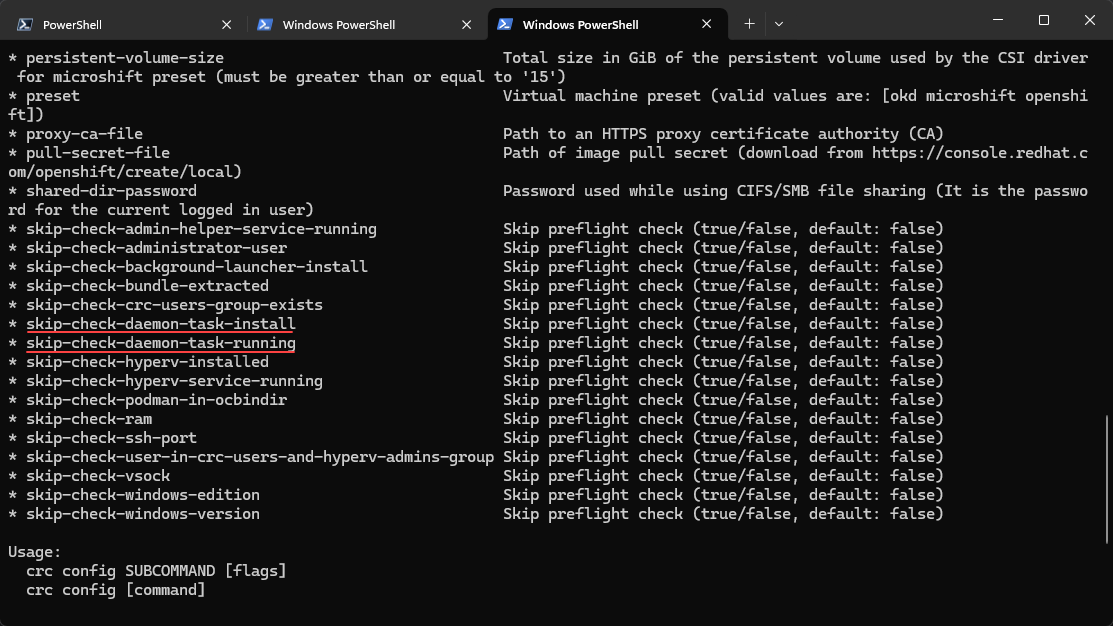Click the underlined skip-check-daemon-task-running text
Viewport: 1113px width, 626px height.
[x=160, y=343]
